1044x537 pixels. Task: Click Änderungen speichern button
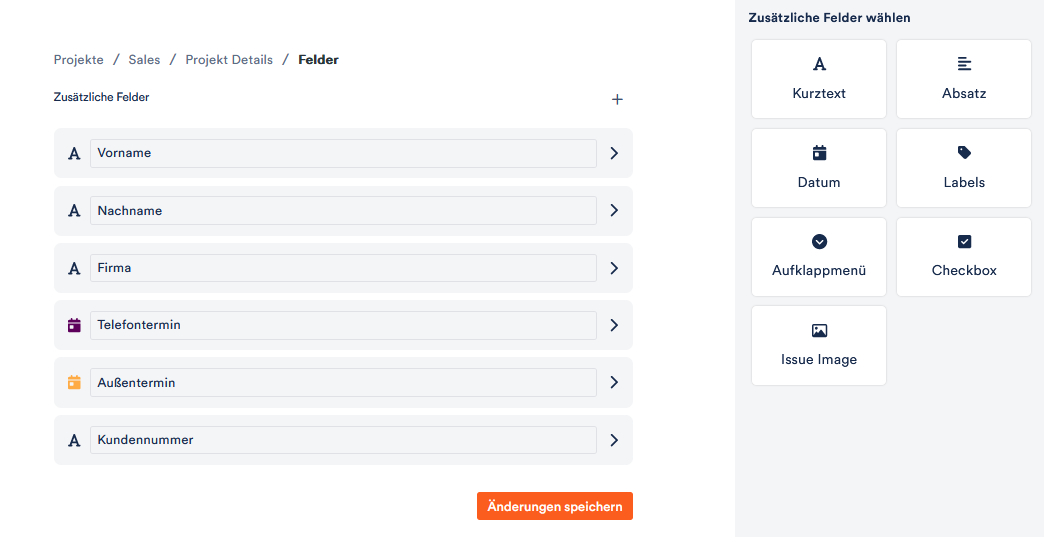pyautogui.click(x=555, y=506)
